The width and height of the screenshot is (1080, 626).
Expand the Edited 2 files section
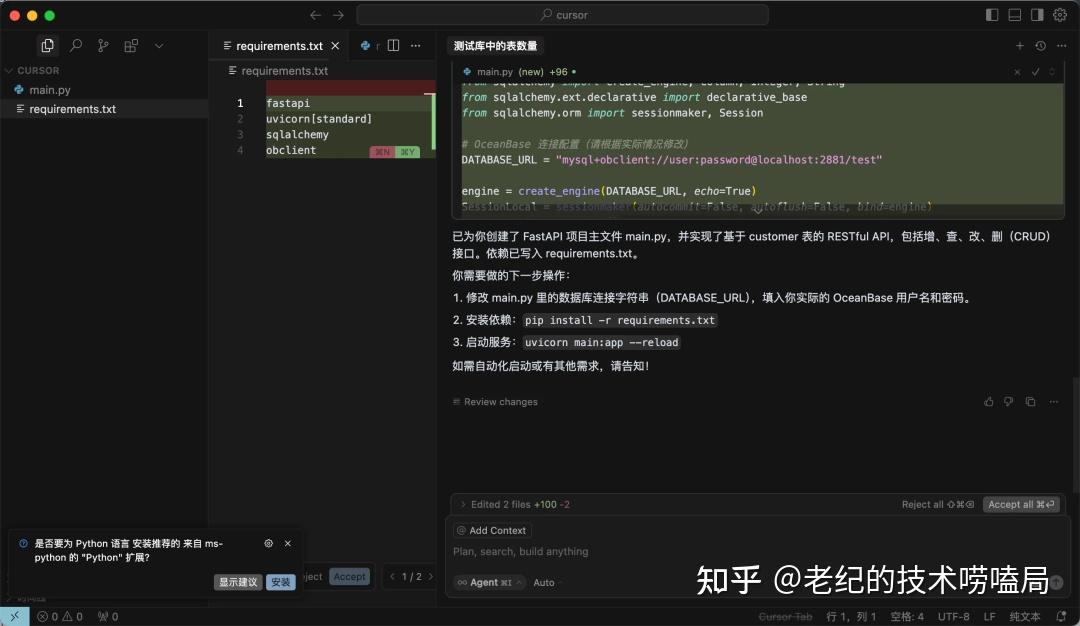click(463, 504)
